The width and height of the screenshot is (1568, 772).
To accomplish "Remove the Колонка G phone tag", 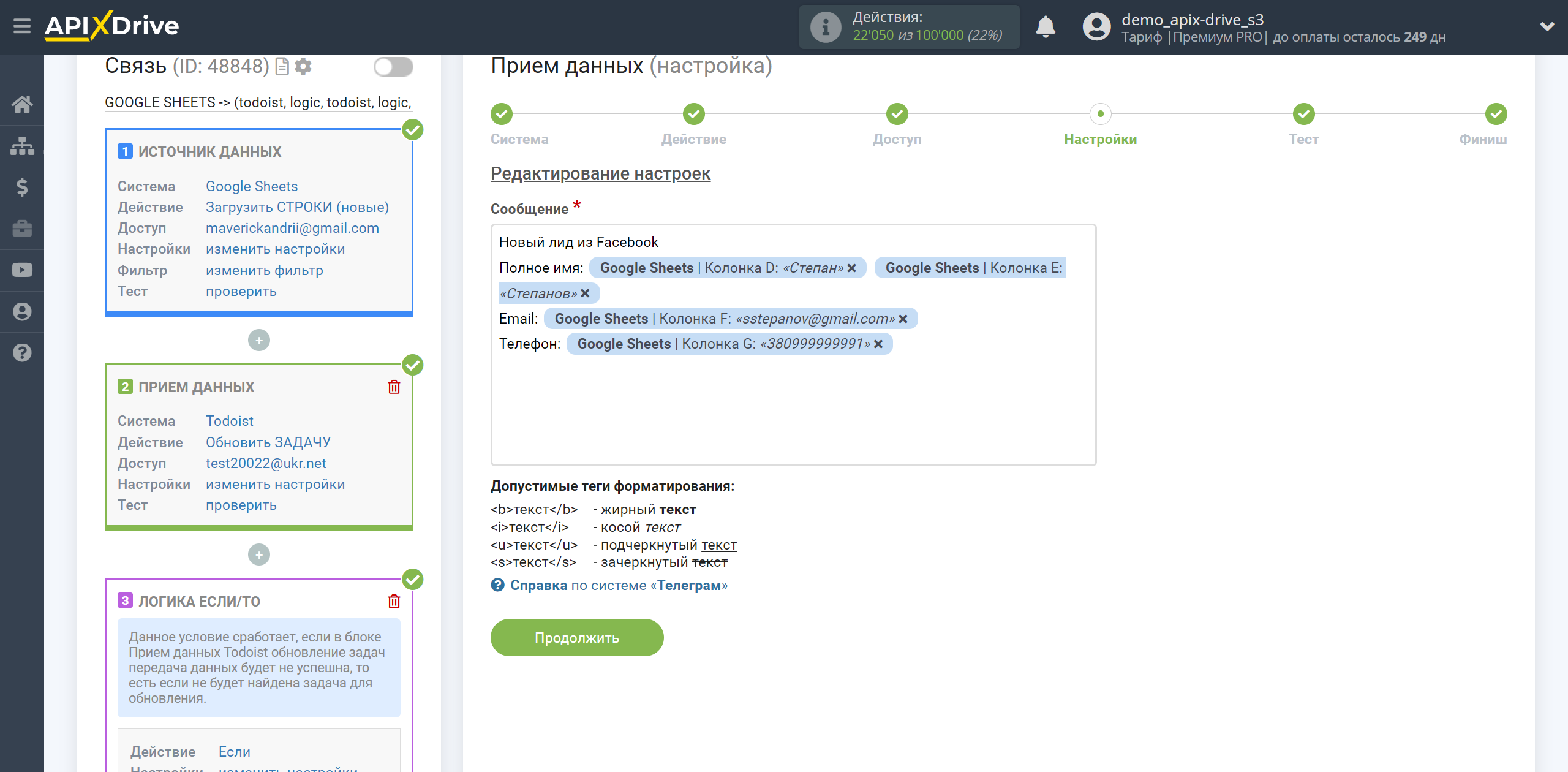I will pyautogui.click(x=878, y=344).
